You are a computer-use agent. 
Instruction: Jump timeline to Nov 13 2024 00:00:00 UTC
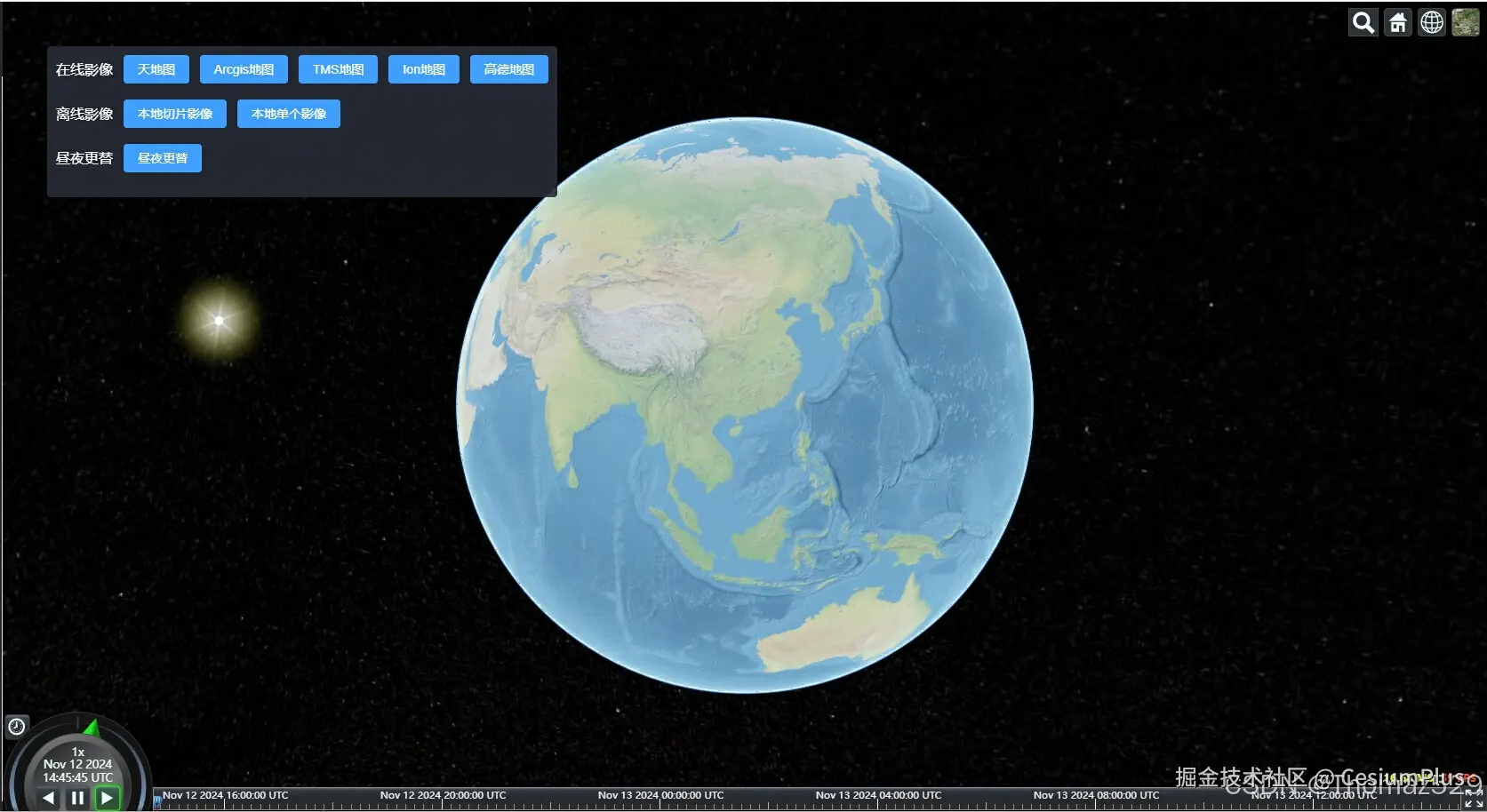click(660, 795)
